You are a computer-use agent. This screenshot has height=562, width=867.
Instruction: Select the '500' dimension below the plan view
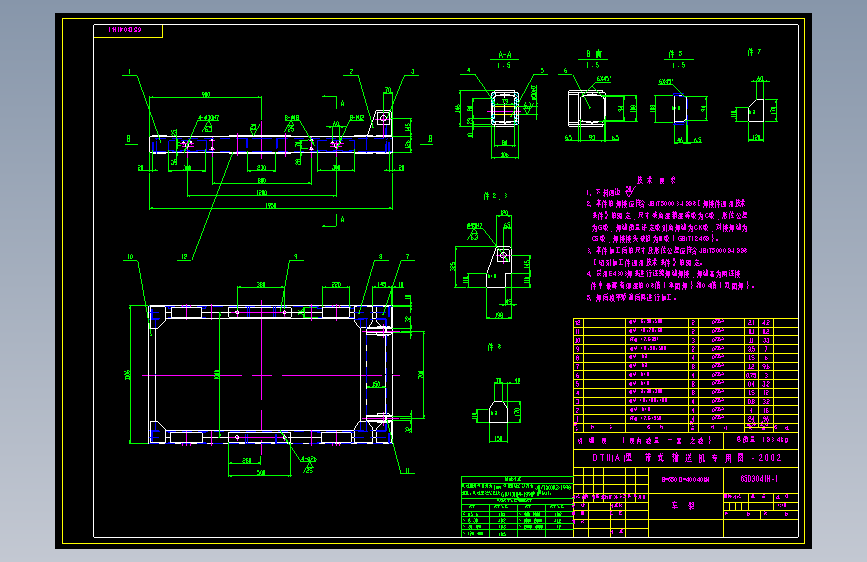point(260,472)
